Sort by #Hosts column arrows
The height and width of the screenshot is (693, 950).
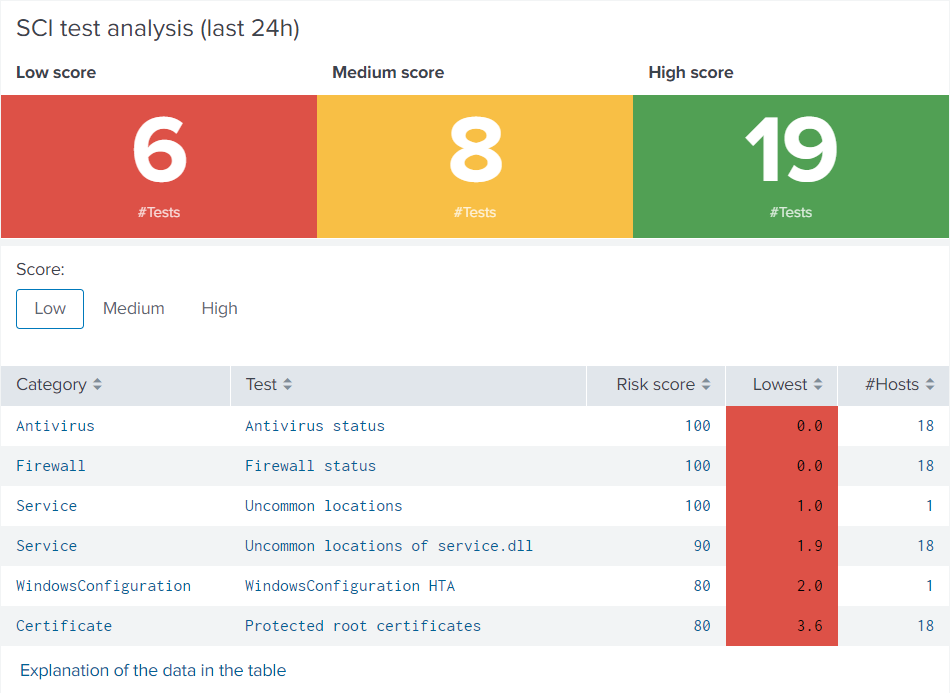pyautogui.click(x=930, y=385)
